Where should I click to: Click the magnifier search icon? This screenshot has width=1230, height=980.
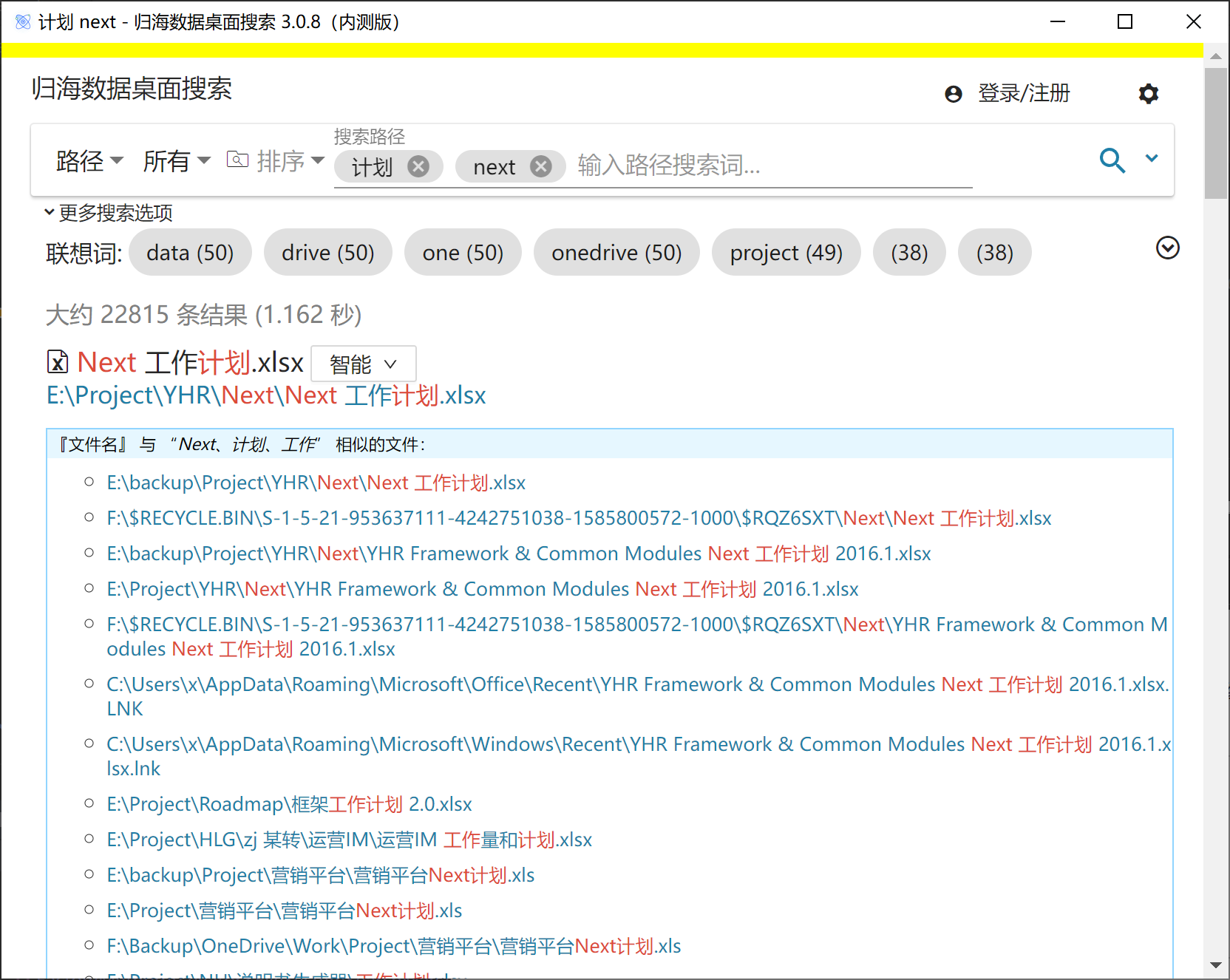point(1112,160)
